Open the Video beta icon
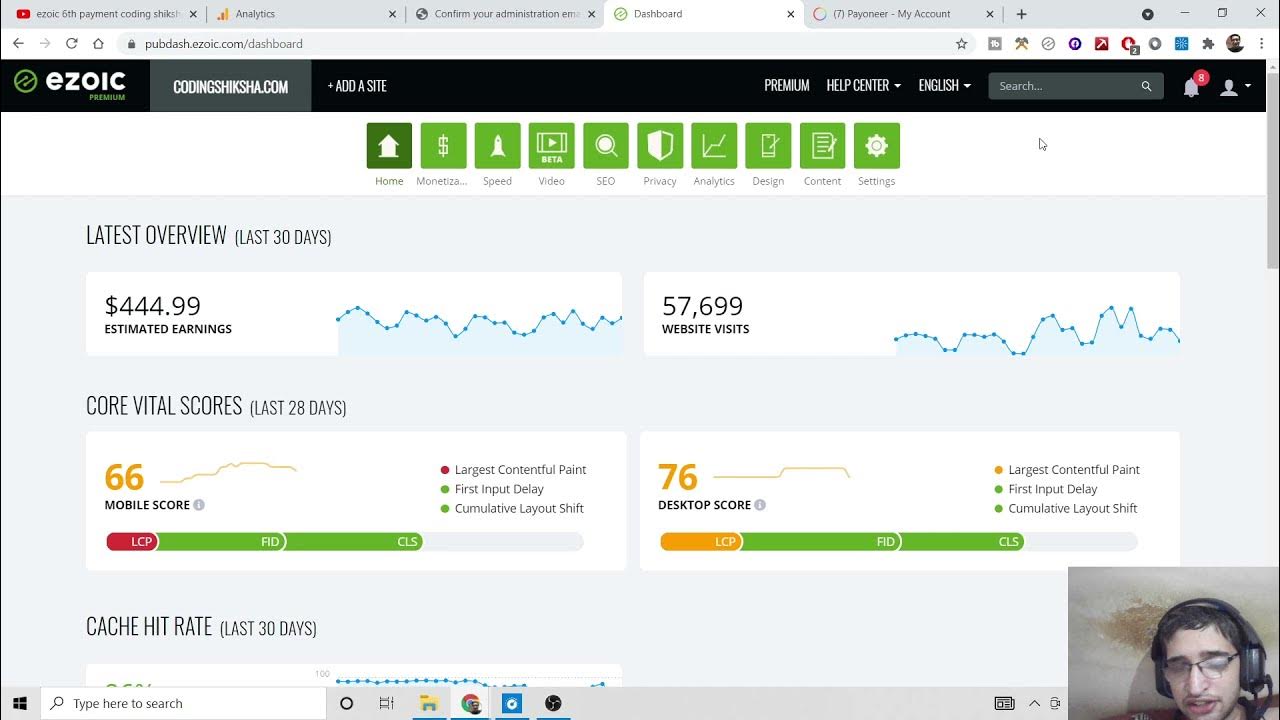 click(x=551, y=146)
